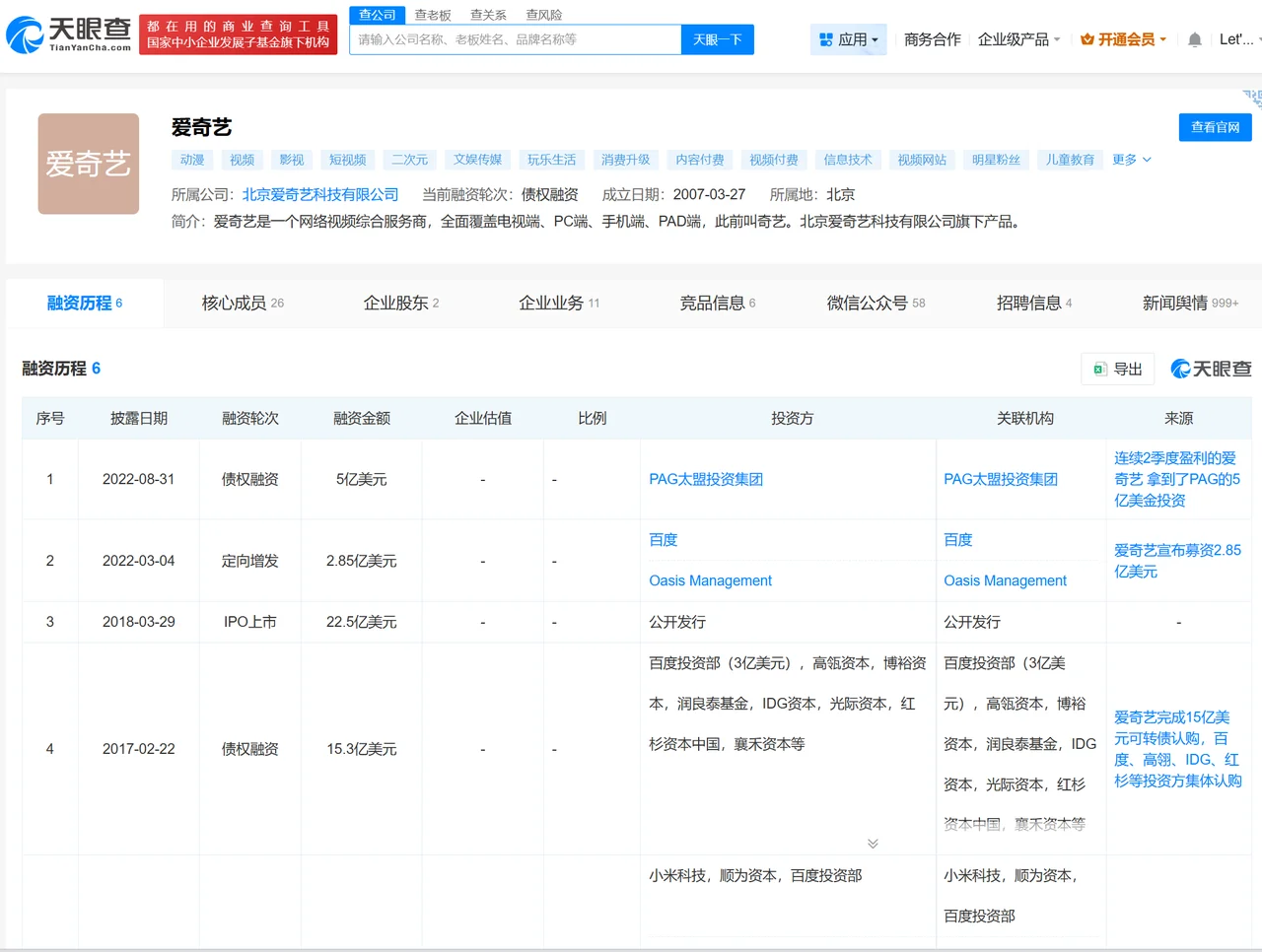Screen dimensions: 1262x952
Task: Select the 竞品信息 tab
Action: point(718,304)
